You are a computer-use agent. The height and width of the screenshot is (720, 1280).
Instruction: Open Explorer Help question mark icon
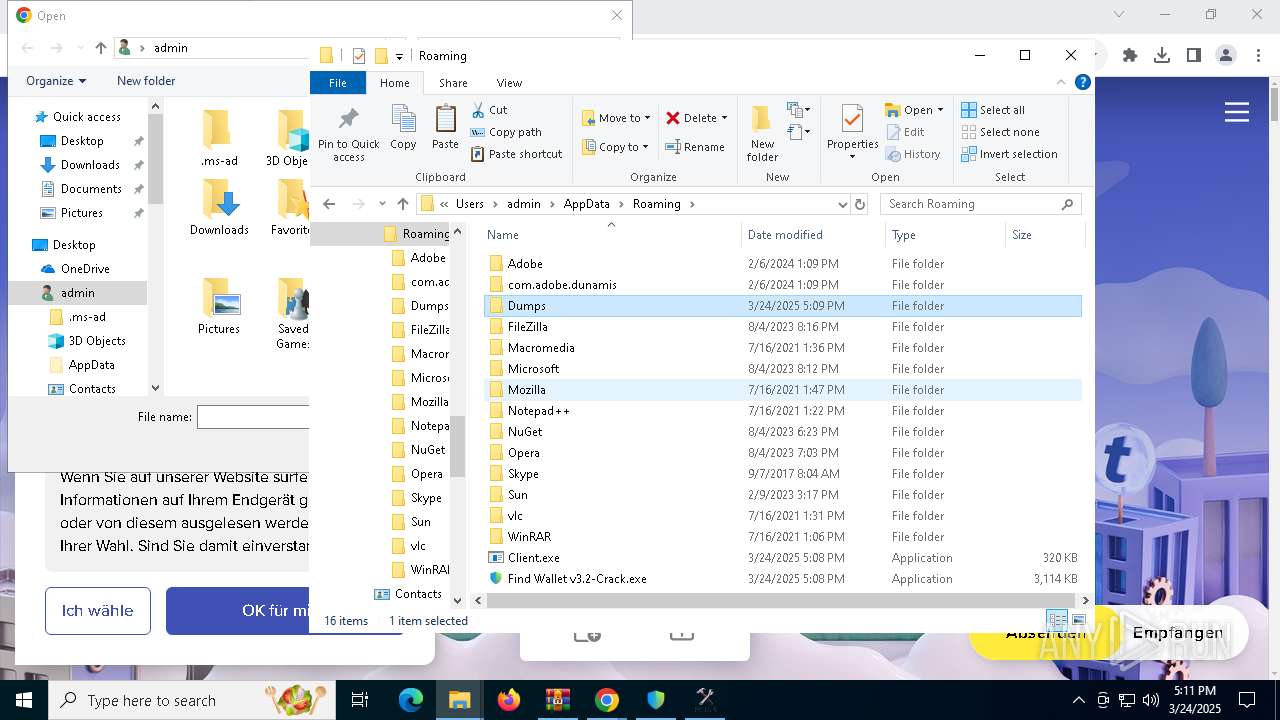1082,83
